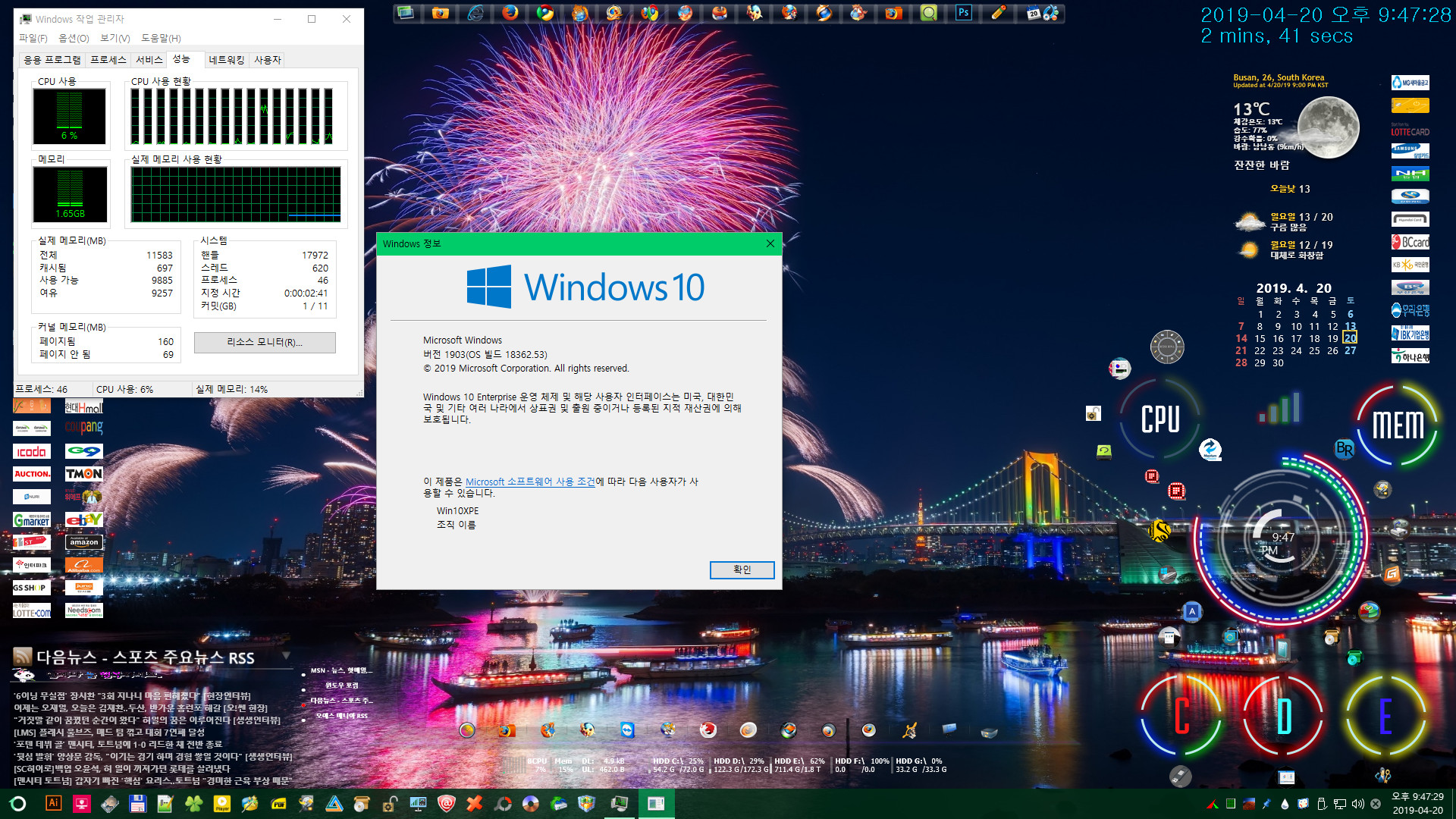Open the Gmarket shortcut logo
1456x819 pixels.
pyautogui.click(x=32, y=519)
